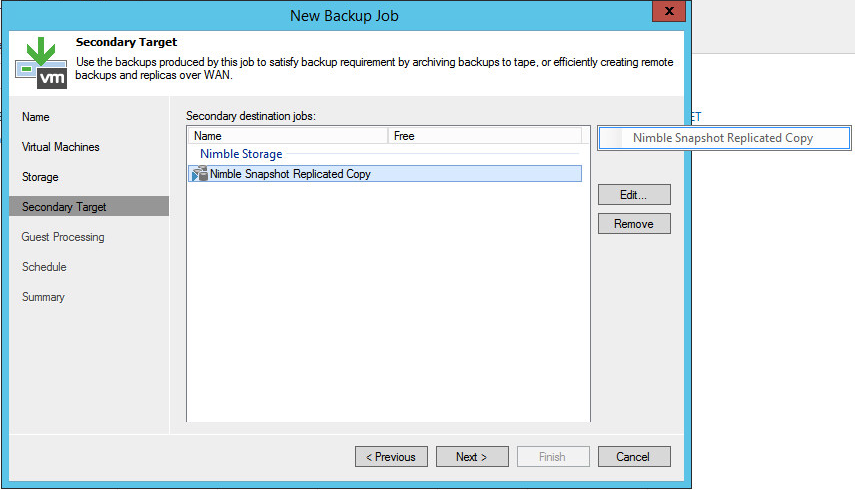Click the Edit... button
This screenshot has width=855, height=490.
pyautogui.click(x=634, y=195)
